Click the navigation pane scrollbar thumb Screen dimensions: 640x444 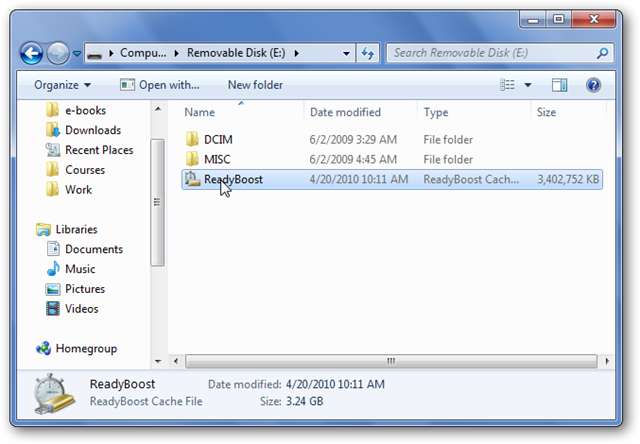(x=158, y=202)
